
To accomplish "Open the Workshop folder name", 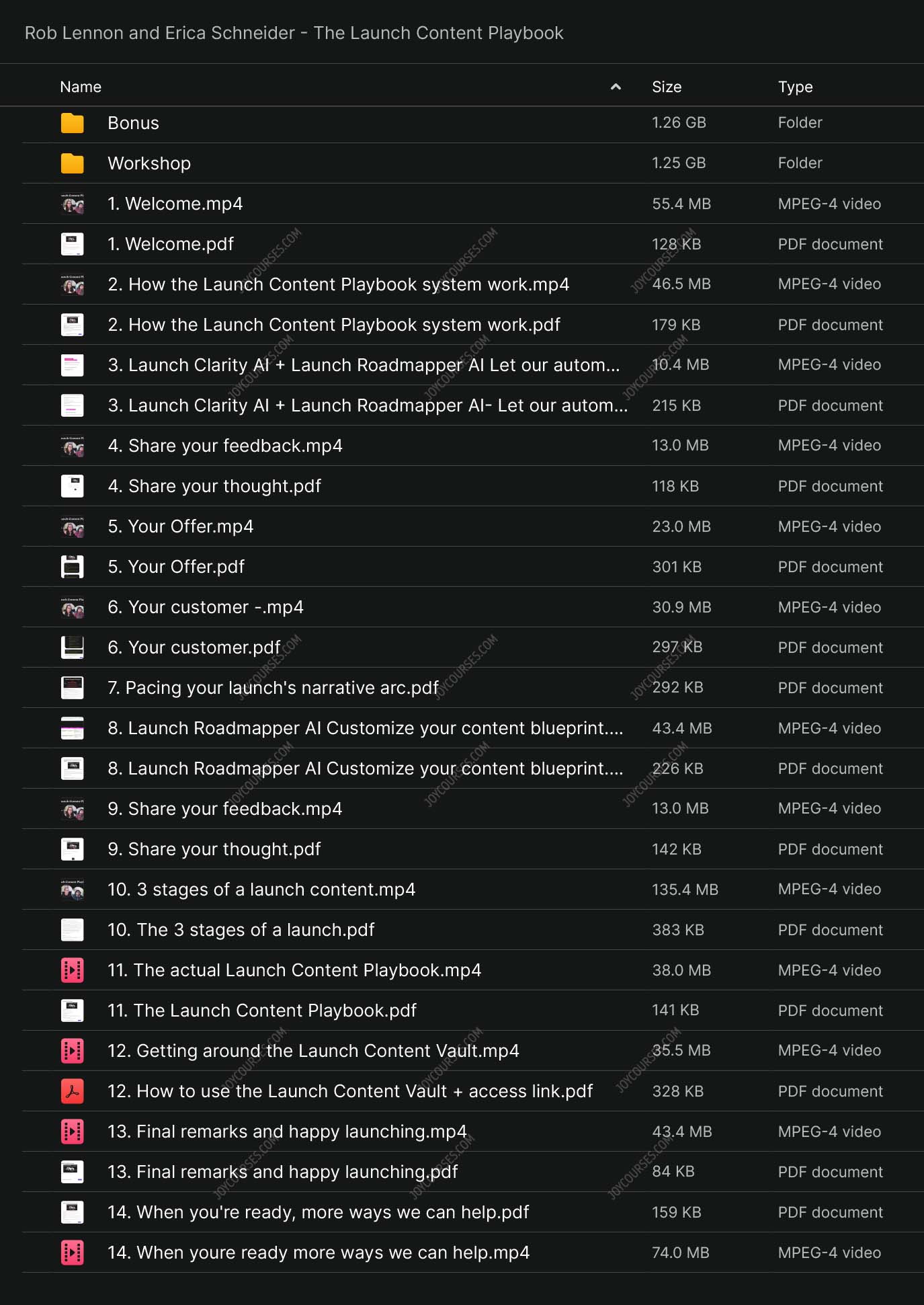I will 149,163.
